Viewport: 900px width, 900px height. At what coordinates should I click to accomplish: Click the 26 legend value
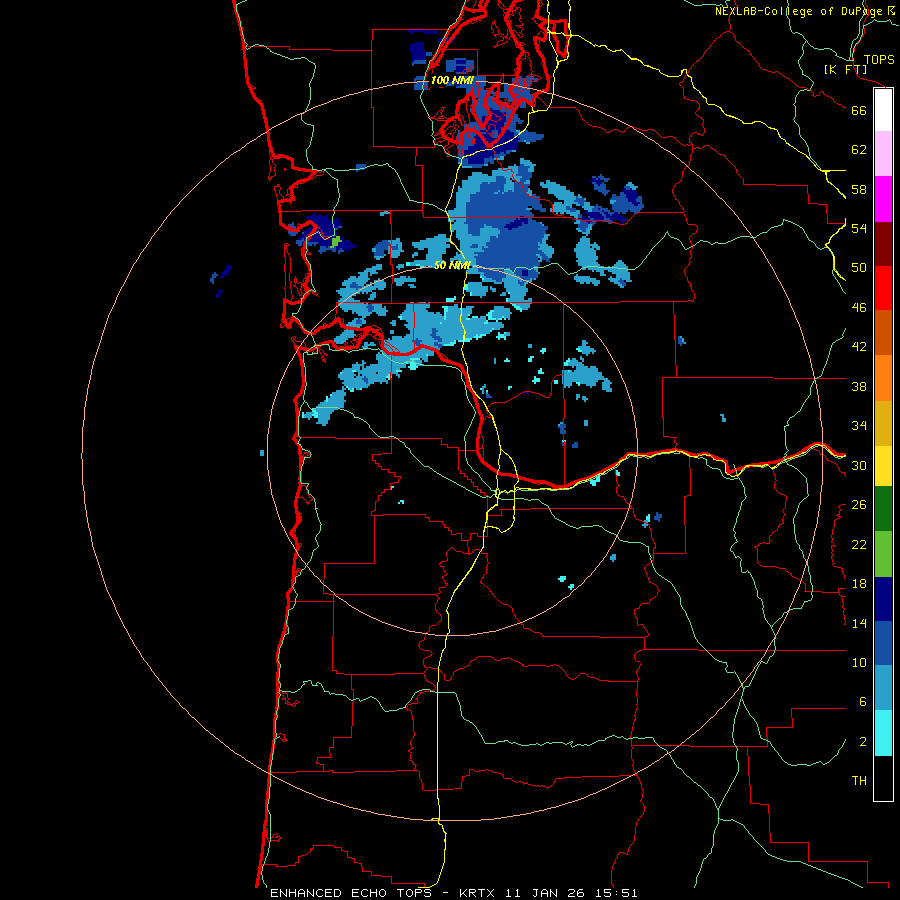(x=859, y=505)
